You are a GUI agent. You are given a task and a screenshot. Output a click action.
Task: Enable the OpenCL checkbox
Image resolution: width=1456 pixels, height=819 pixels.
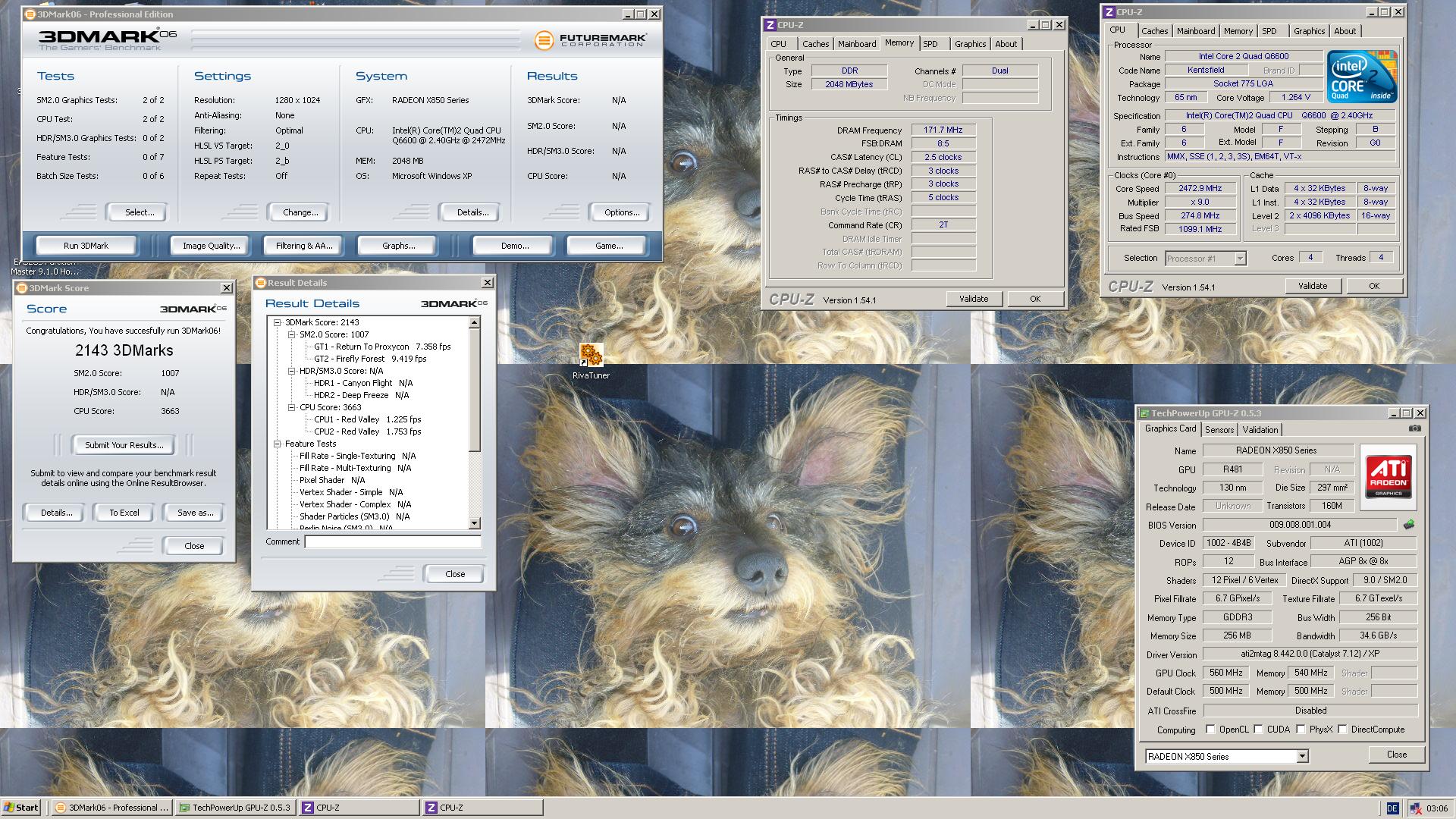(1210, 730)
